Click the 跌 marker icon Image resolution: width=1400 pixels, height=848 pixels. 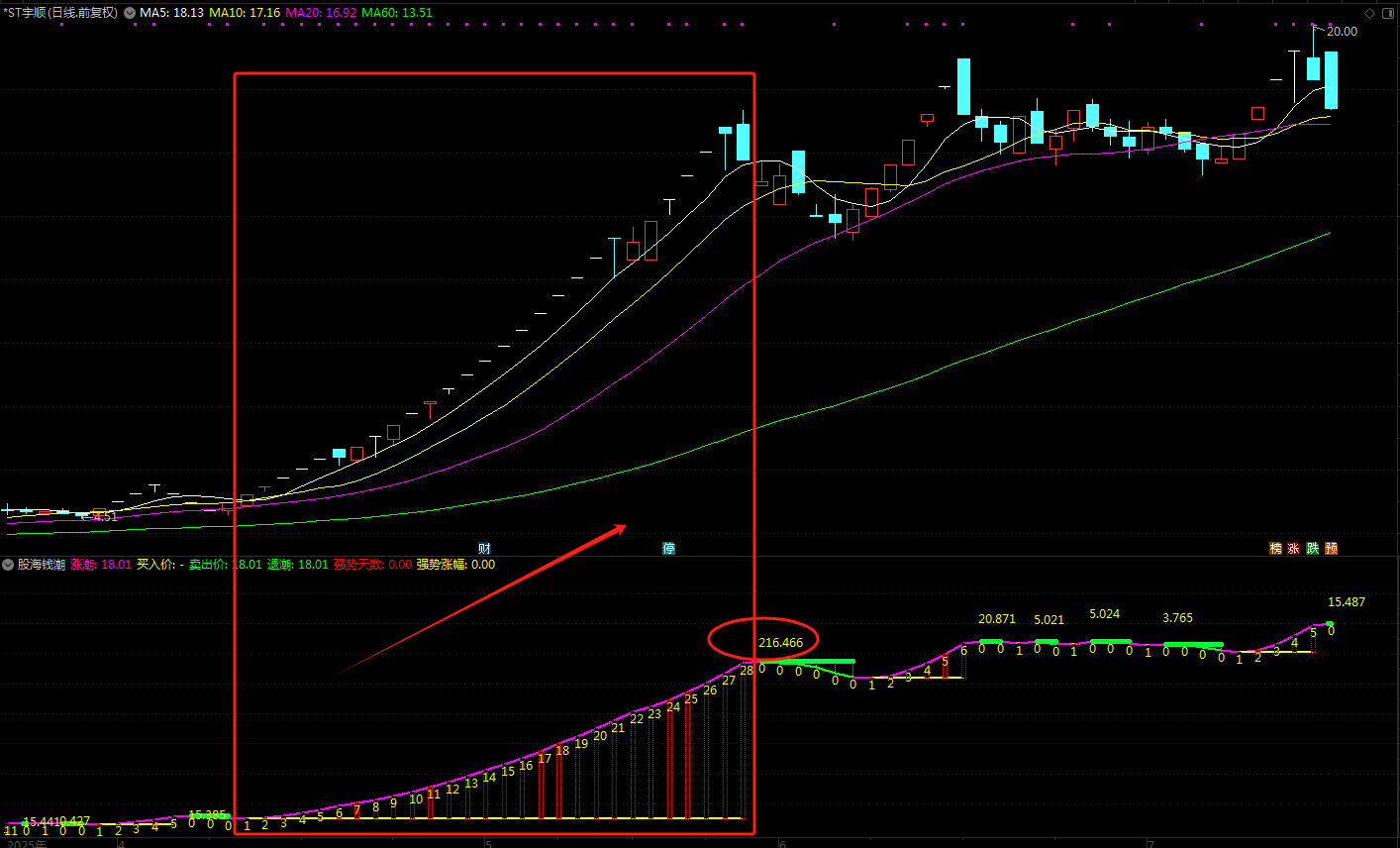pos(1313,548)
